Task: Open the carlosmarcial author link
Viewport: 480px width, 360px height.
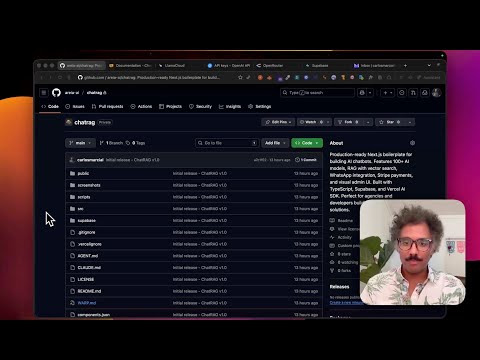Action: (x=90, y=160)
